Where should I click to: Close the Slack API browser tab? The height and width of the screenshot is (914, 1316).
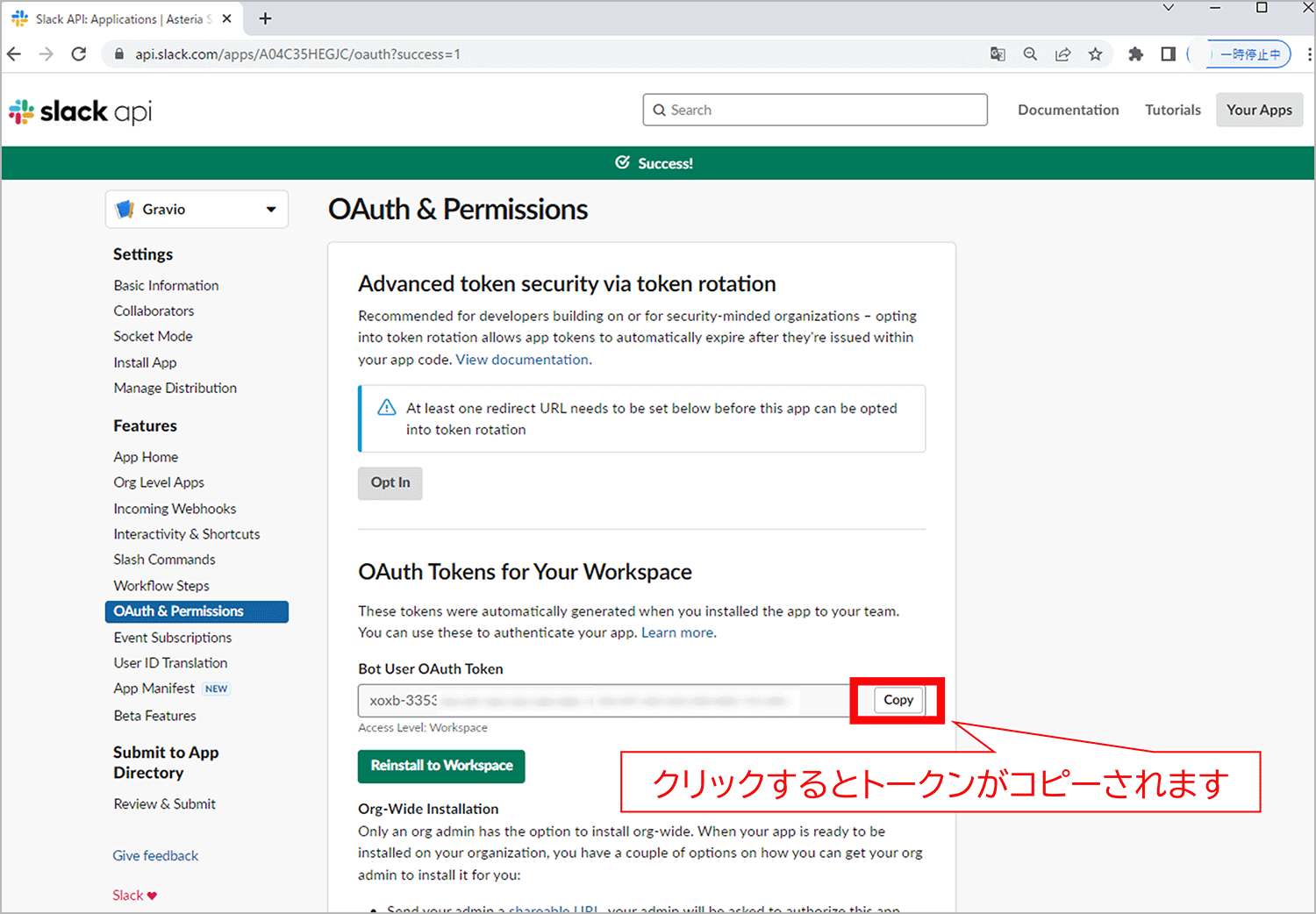point(226,18)
